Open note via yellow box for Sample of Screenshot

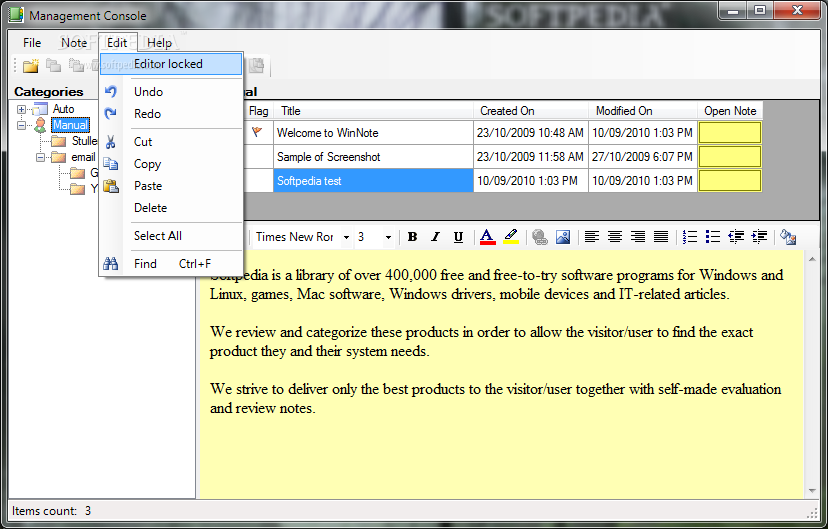[x=730, y=157]
